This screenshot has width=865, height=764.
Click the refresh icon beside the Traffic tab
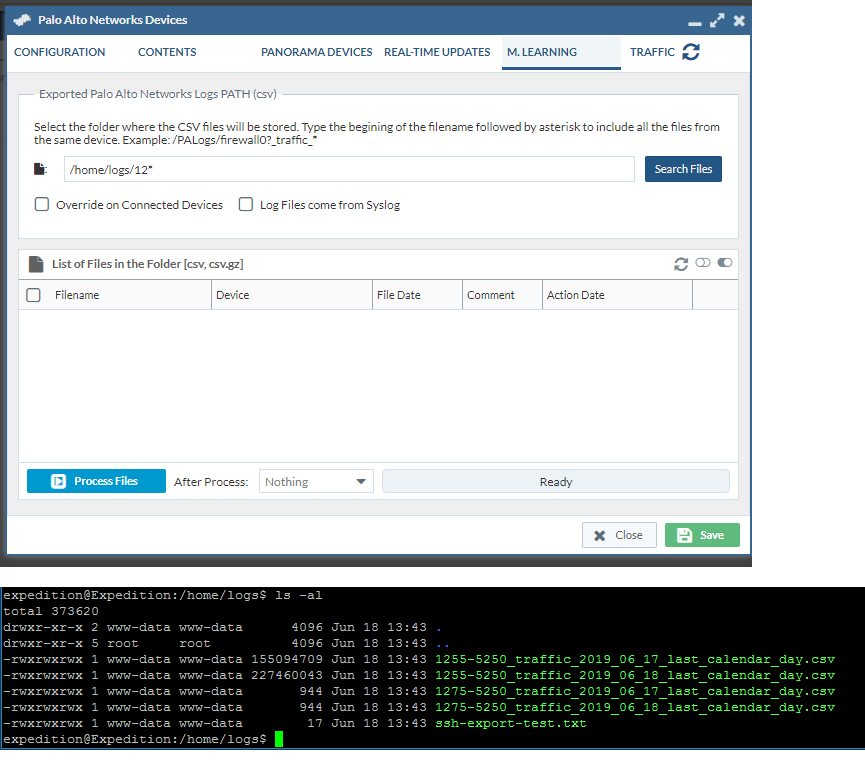(691, 52)
